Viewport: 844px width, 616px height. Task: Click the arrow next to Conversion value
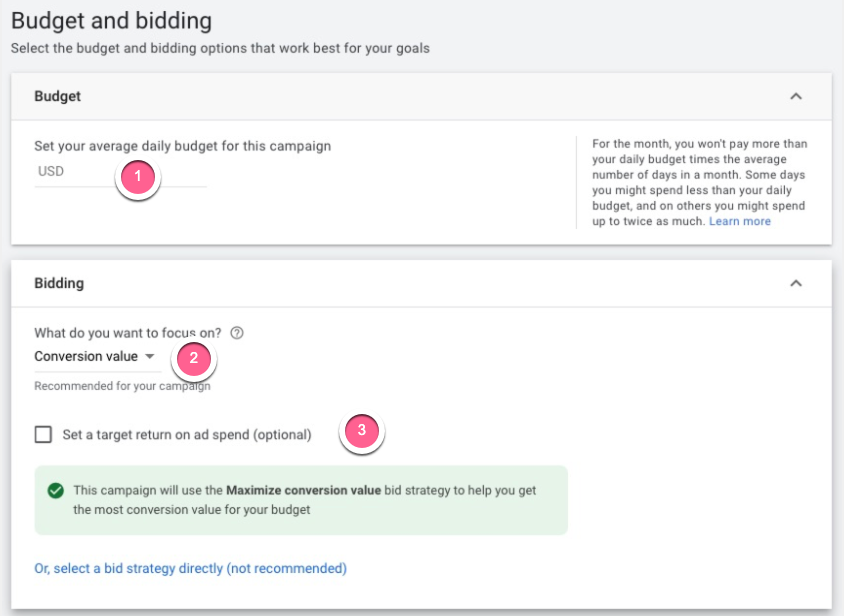coord(149,357)
